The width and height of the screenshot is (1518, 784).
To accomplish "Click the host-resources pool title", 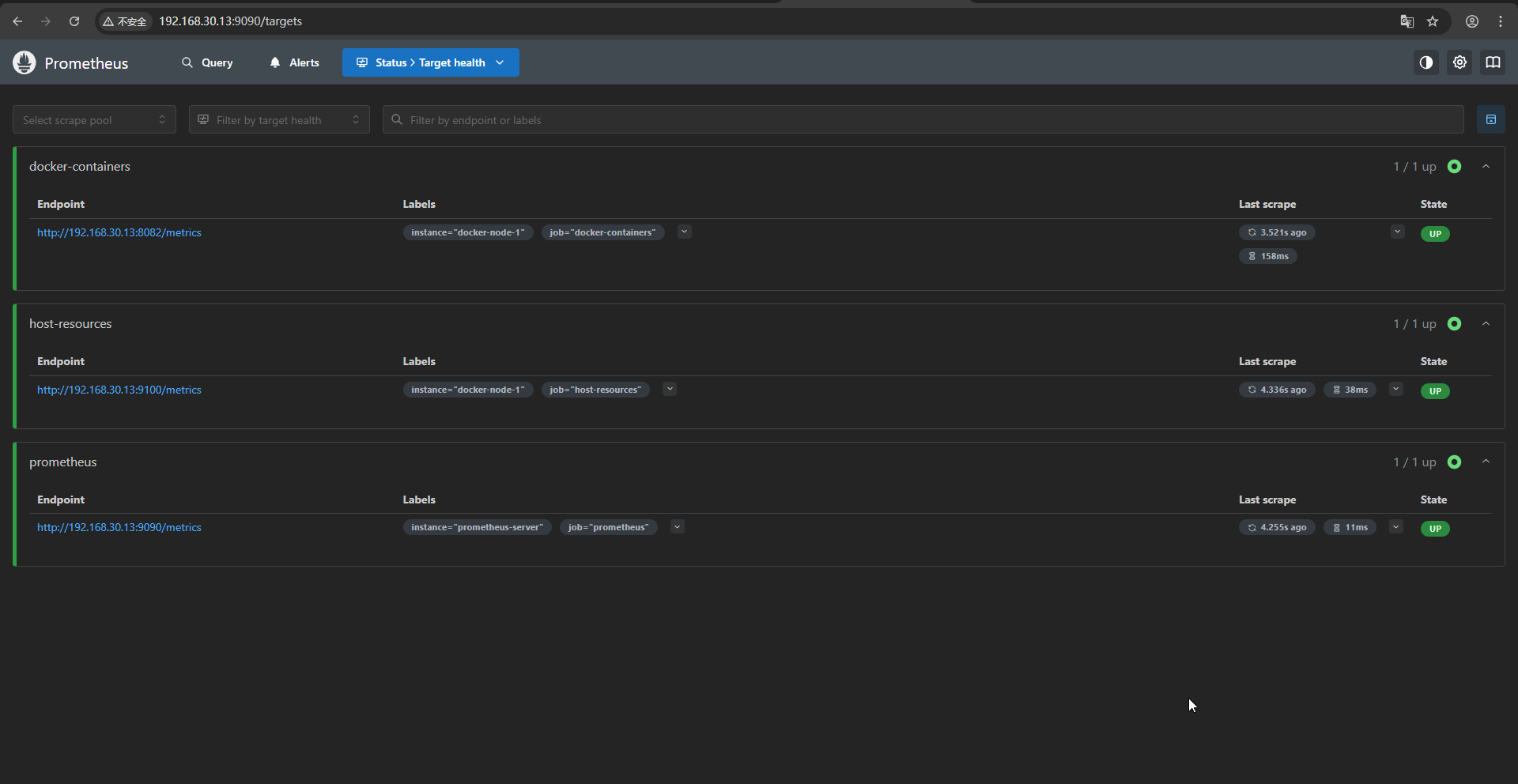I will point(70,323).
